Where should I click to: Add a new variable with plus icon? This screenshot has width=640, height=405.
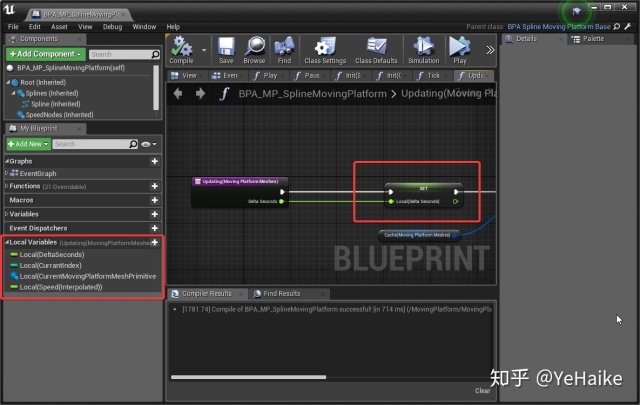155,214
